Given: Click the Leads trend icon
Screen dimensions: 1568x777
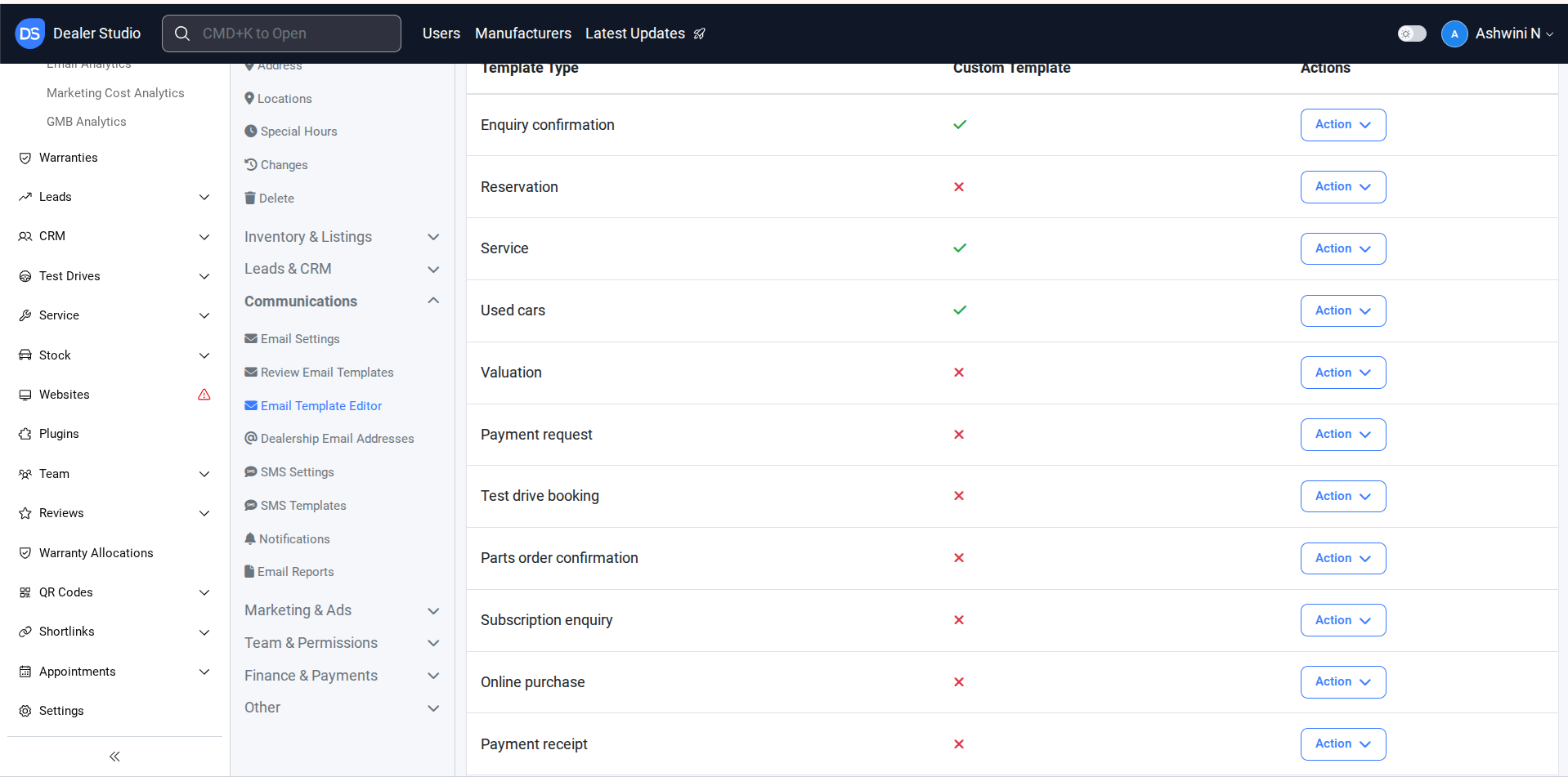Looking at the screenshot, I should [25, 197].
